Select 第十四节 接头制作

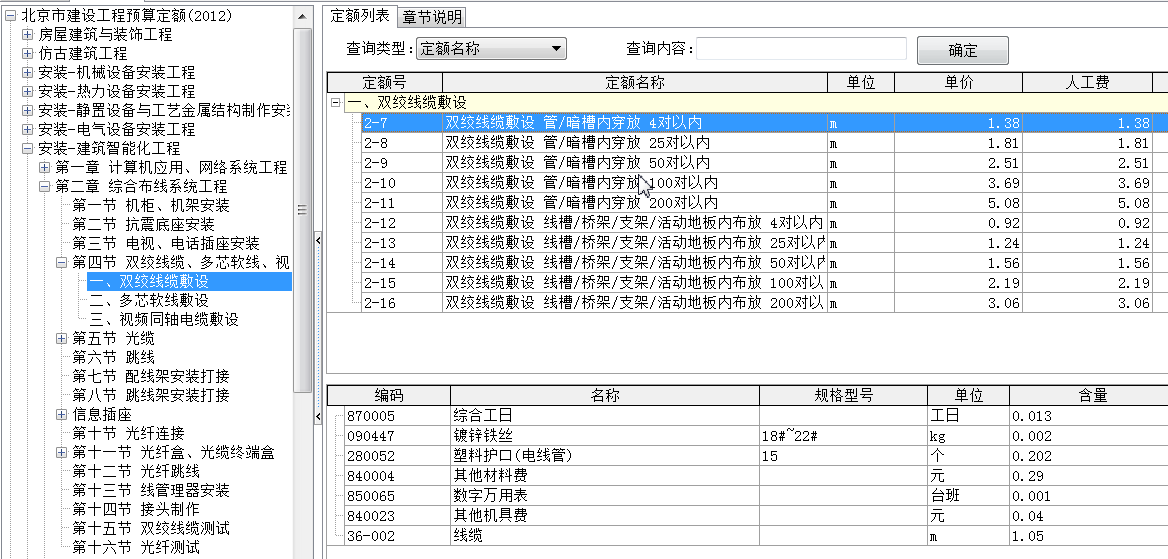click(136, 510)
